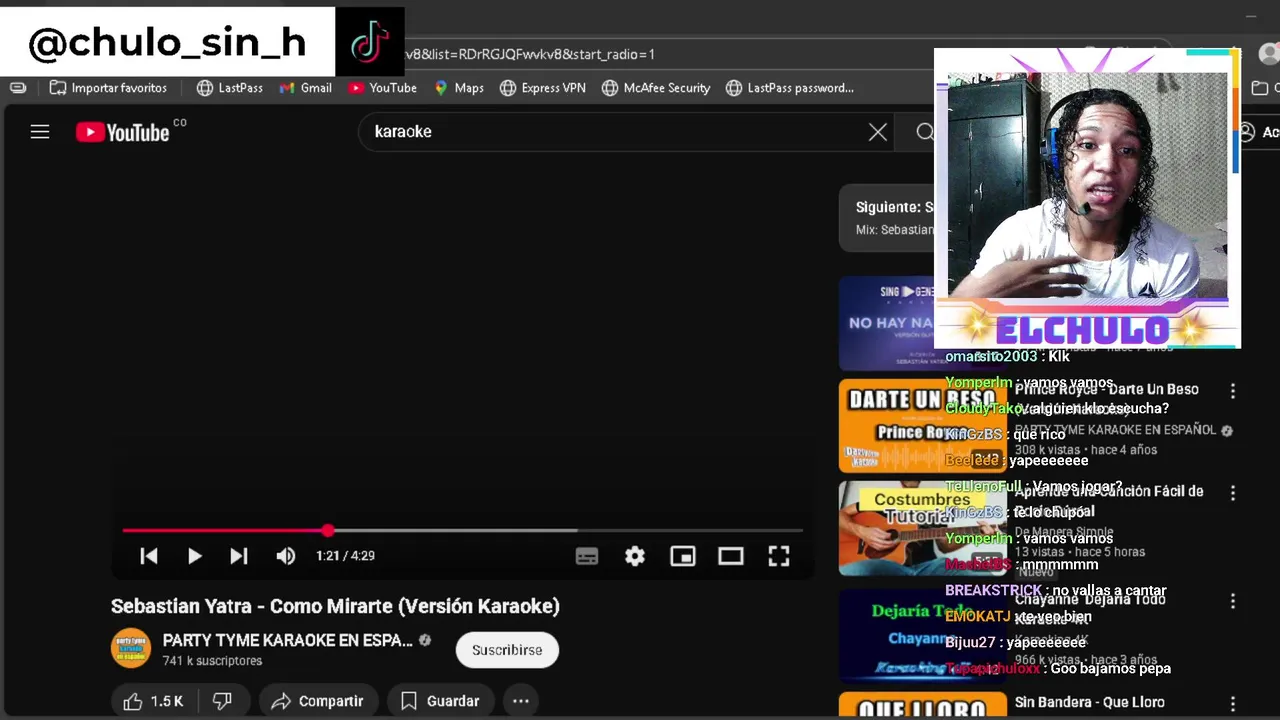Click the @chulo_sin_h TikTok handle overlay
The width and height of the screenshot is (1280, 720).
pos(167,43)
